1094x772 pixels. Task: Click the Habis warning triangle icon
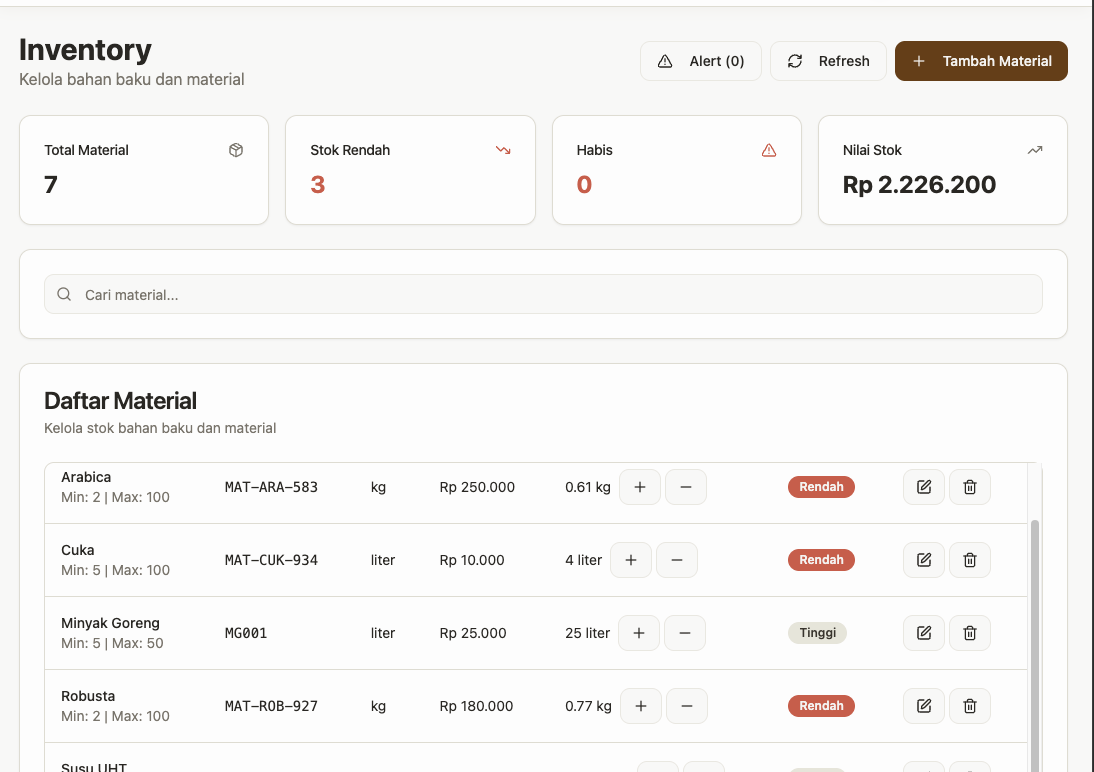(769, 150)
